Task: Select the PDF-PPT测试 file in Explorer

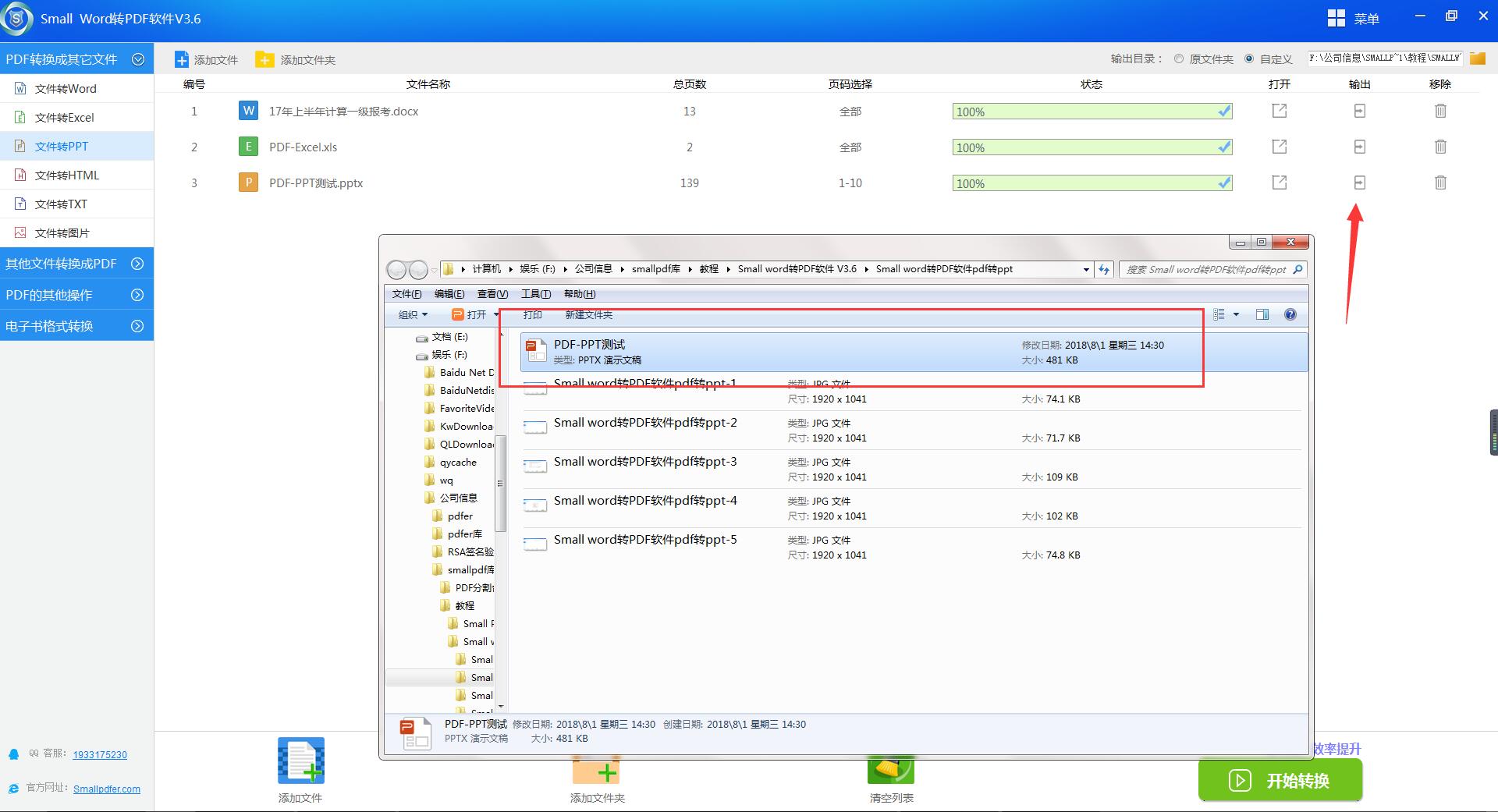Action: pyautogui.click(x=914, y=352)
